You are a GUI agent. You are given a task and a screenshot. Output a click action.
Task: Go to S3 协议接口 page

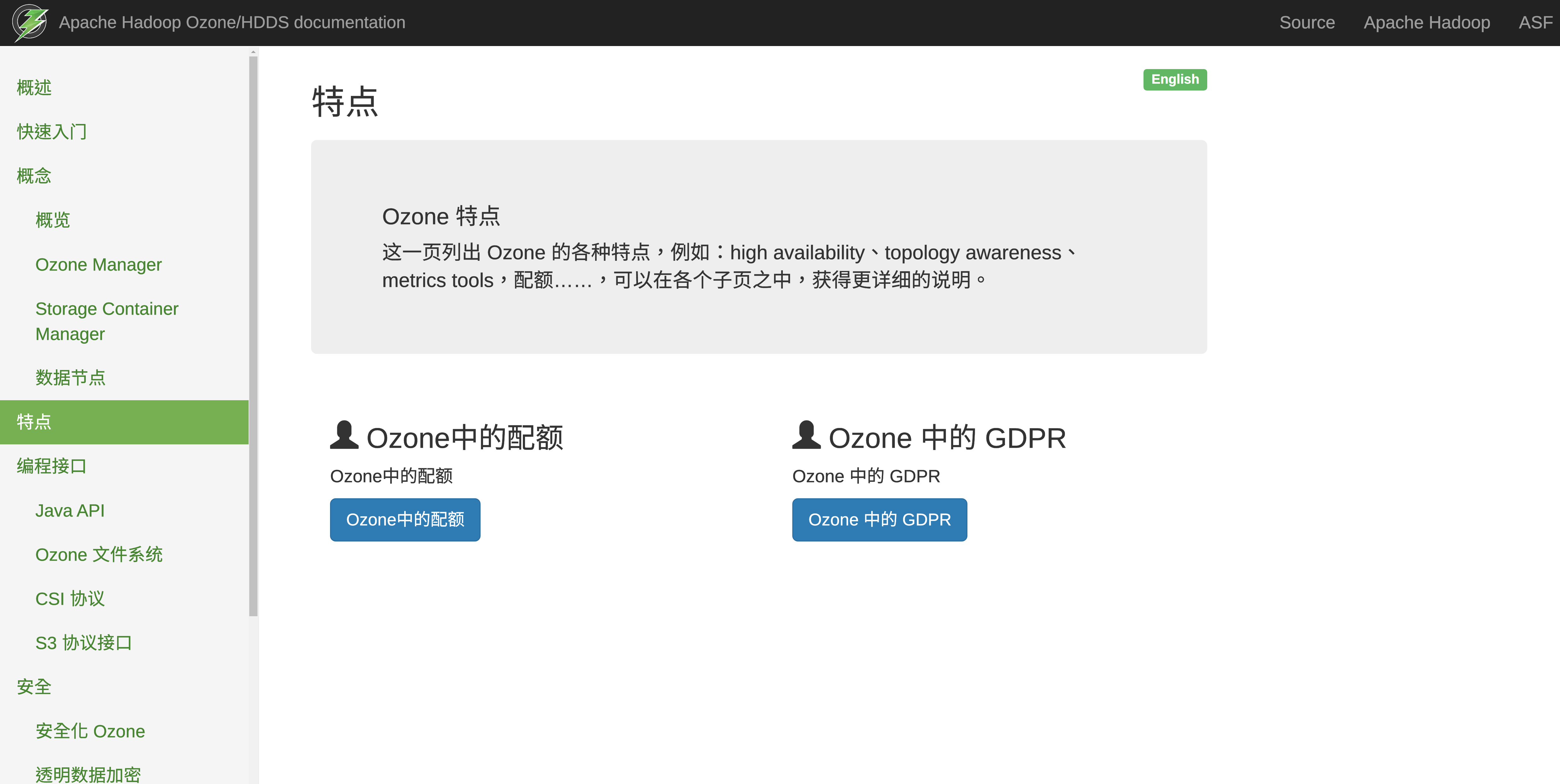(x=84, y=643)
